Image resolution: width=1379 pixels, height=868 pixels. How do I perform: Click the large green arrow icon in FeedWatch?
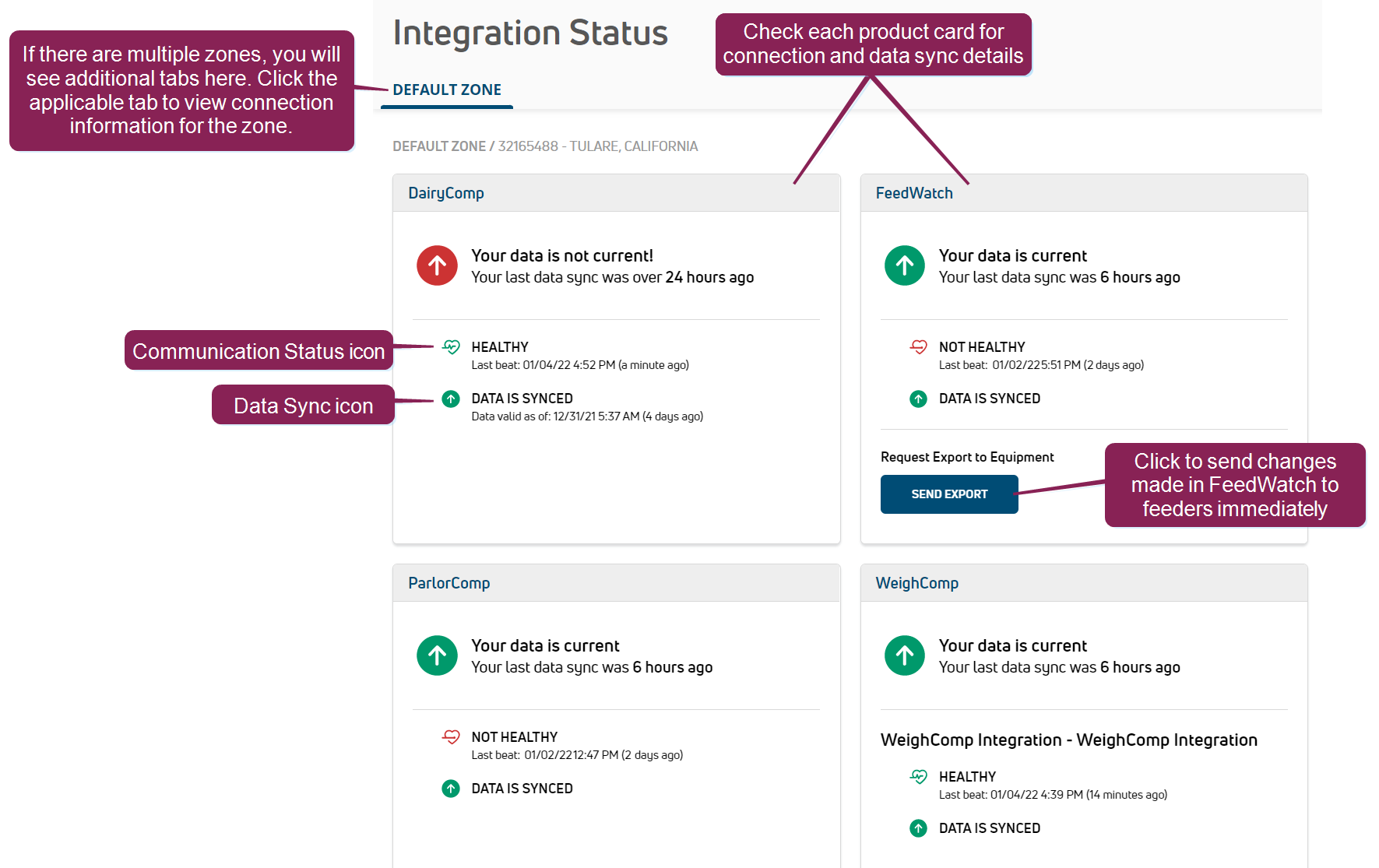(x=905, y=265)
